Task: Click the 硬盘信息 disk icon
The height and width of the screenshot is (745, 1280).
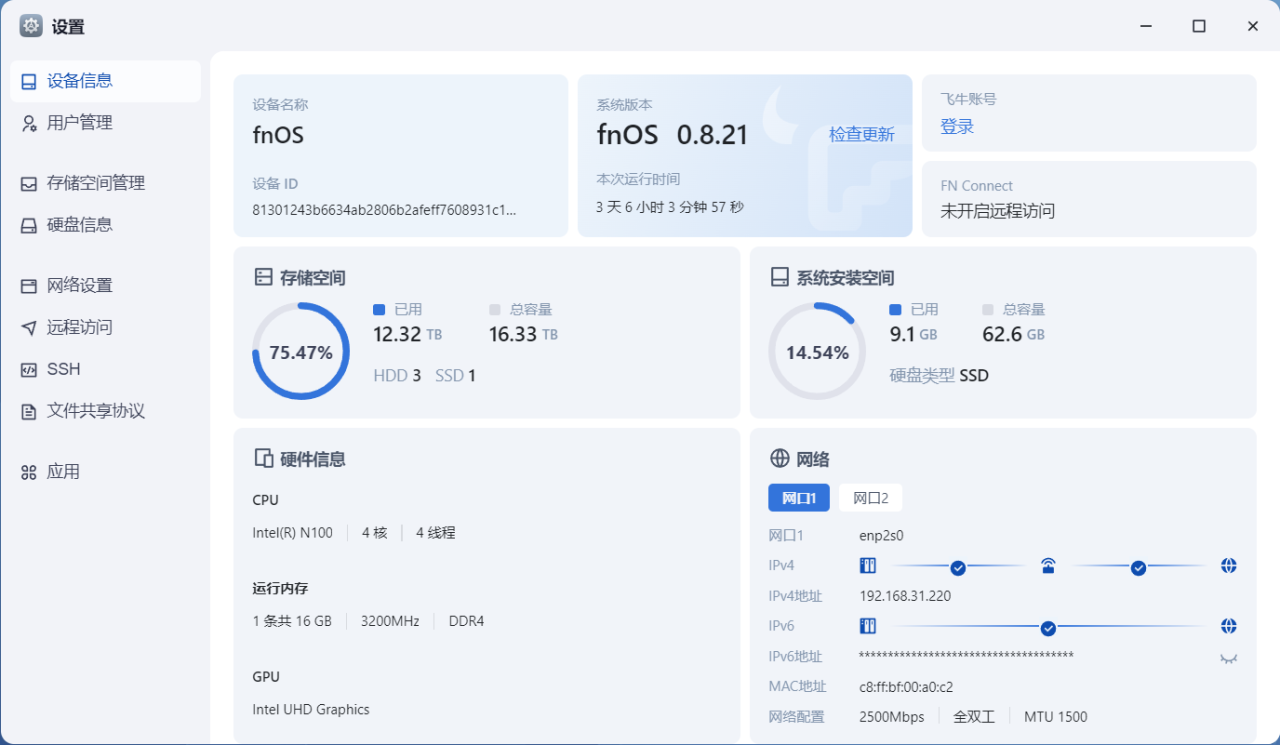Action: pos(29,226)
